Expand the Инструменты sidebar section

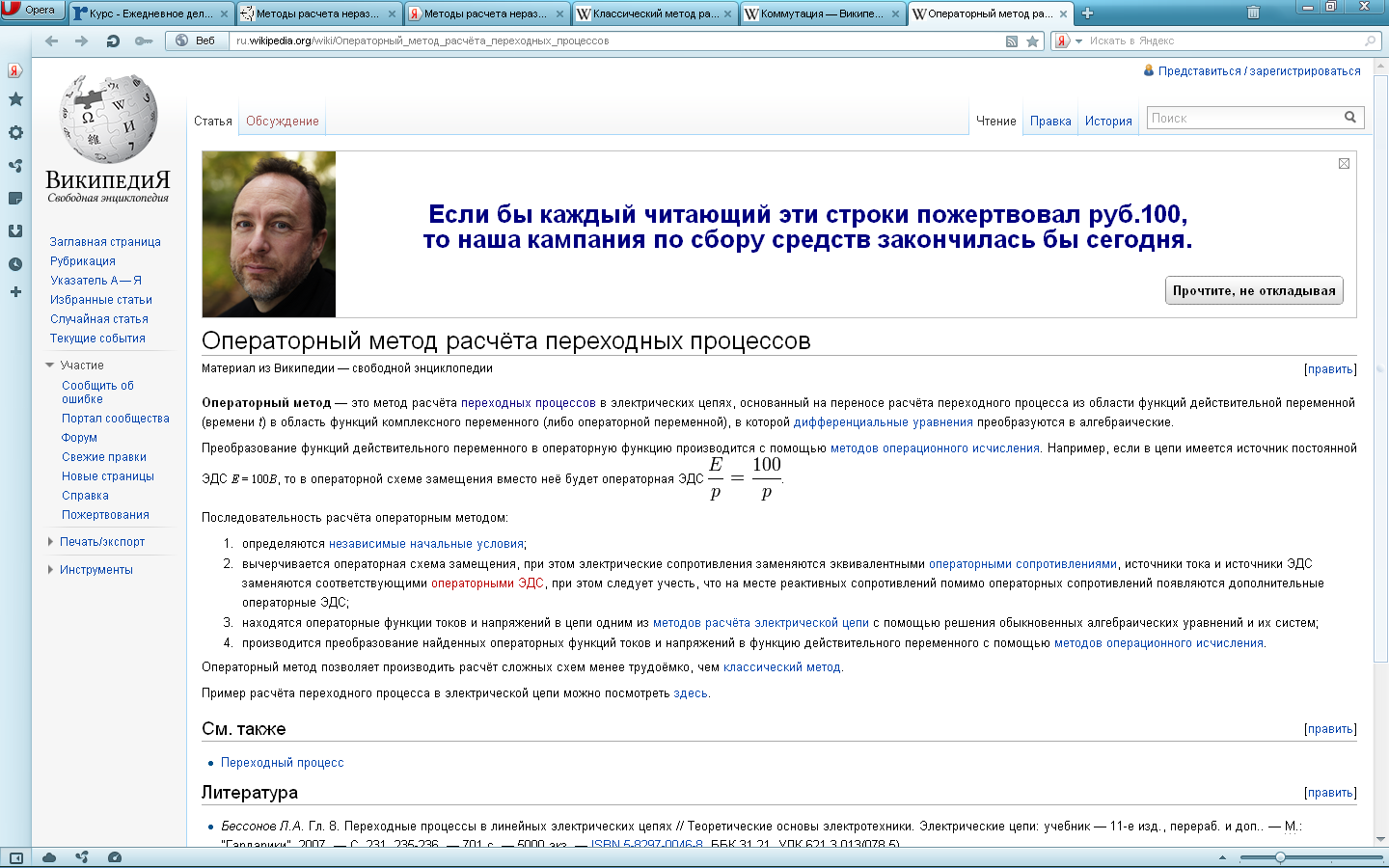pos(91,570)
